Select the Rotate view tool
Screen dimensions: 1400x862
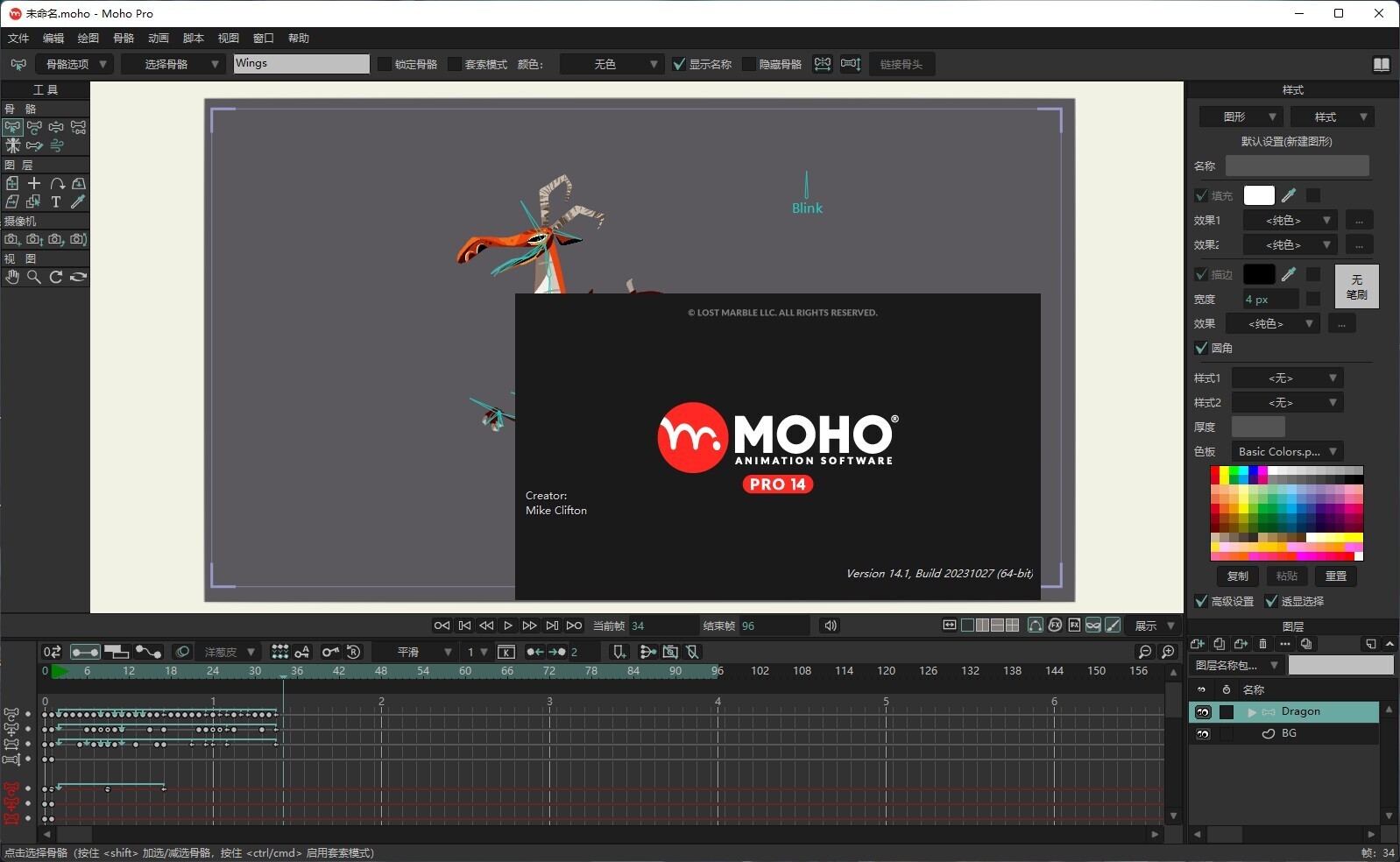coord(56,277)
